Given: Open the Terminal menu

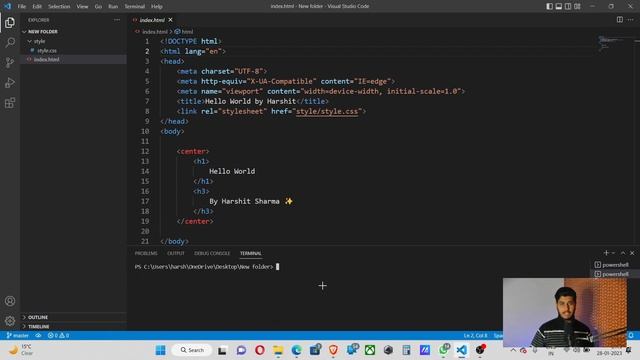Looking at the screenshot, I should (x=135, y=6).
